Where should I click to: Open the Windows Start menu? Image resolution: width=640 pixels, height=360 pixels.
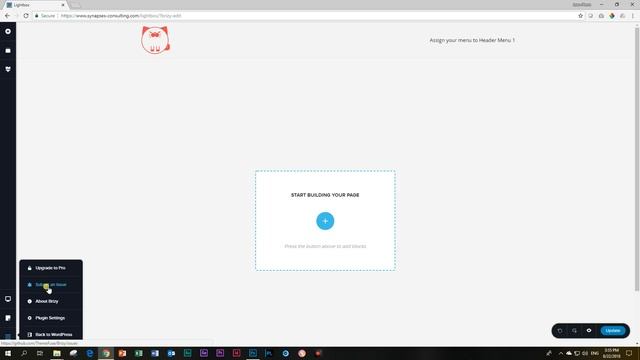pyautogui.click(x=8, y=353)
